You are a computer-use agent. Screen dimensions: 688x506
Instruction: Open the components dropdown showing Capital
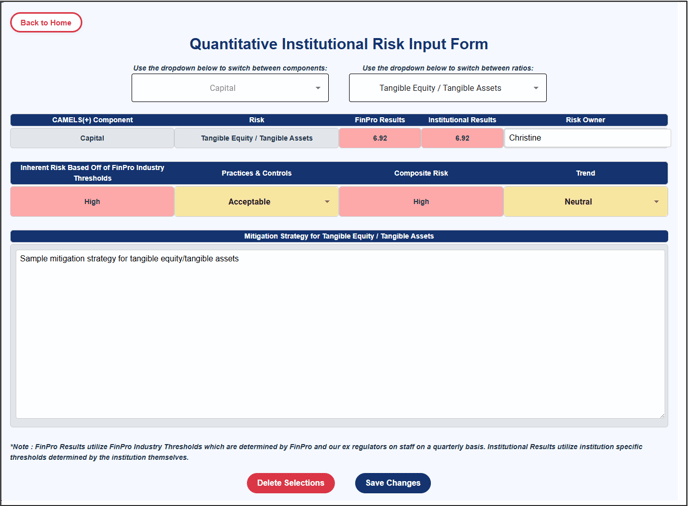[x=230, y=88]
